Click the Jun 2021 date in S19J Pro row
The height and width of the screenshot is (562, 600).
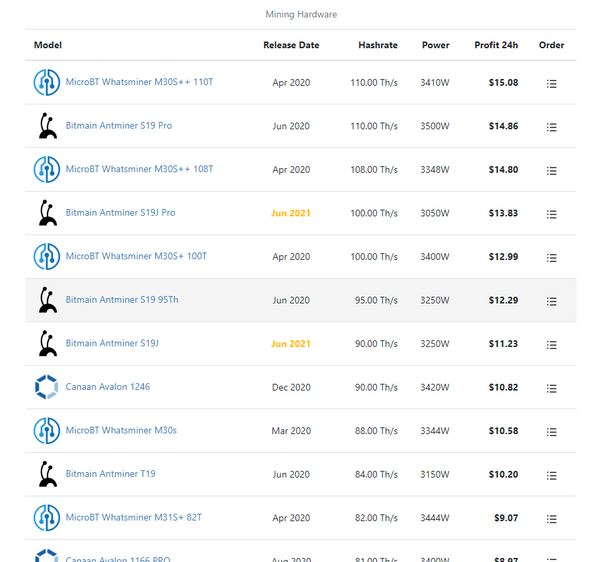pyautogui.click(x=291, y=213)
